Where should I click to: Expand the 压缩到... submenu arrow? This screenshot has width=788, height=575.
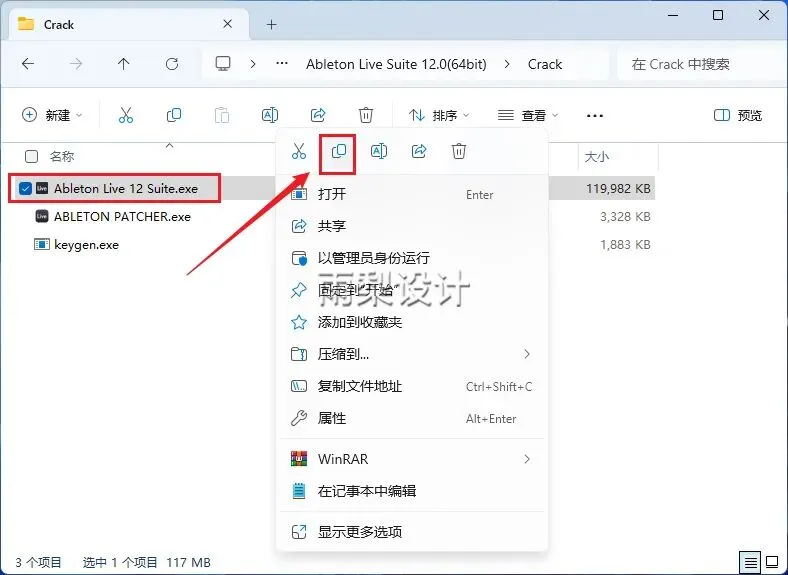pyautogui.click(x=527, y=354)
